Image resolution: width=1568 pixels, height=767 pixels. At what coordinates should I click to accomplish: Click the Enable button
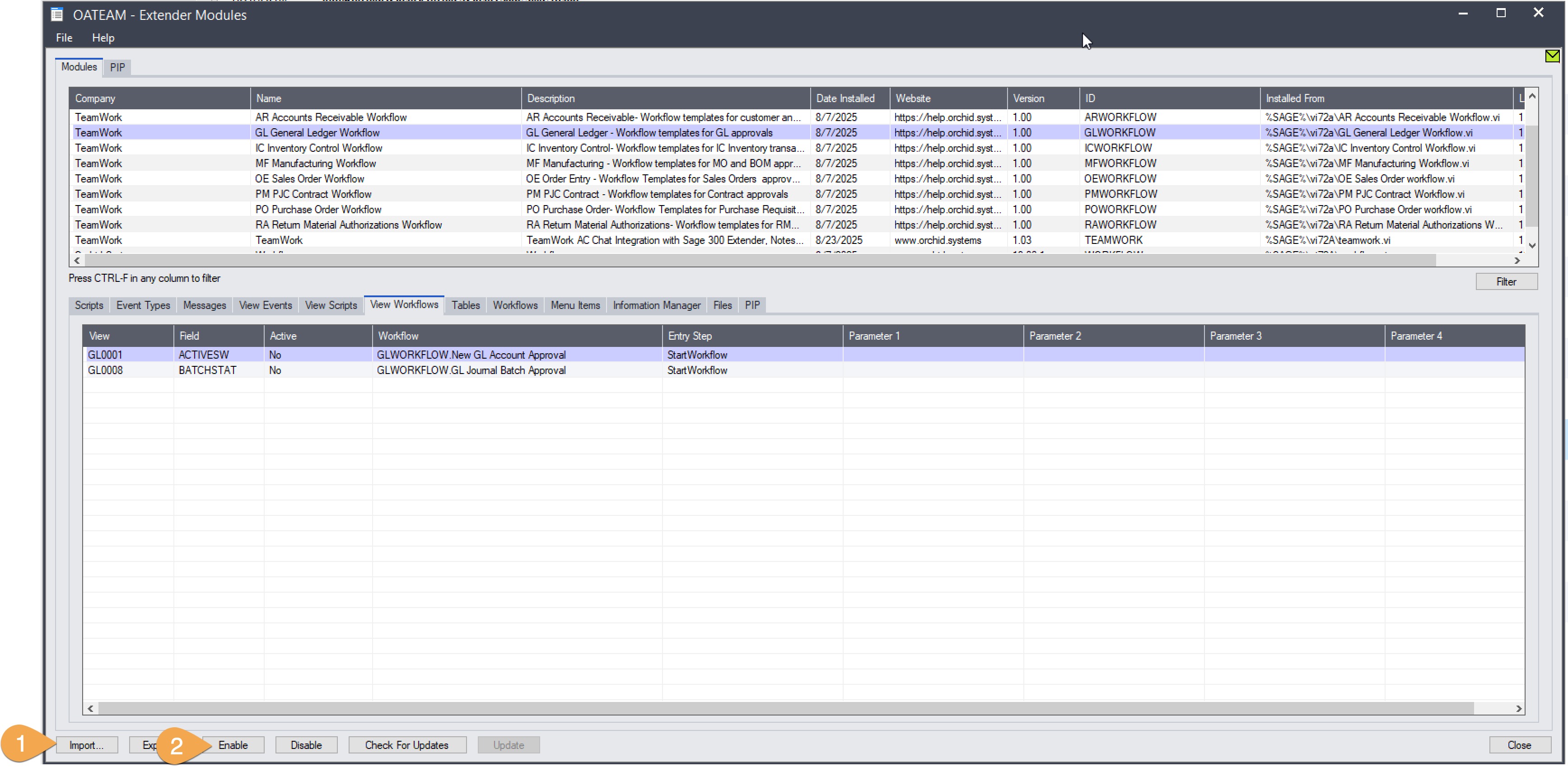(233, 745)
